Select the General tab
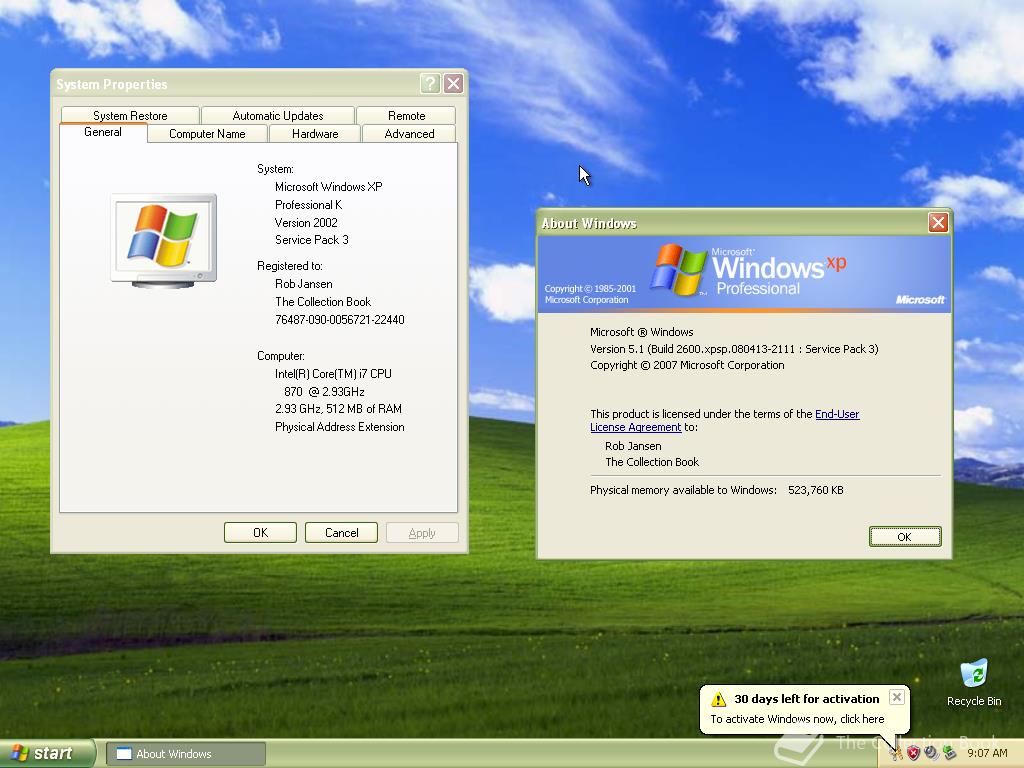The image size is (1024, 768). point(103,132)
